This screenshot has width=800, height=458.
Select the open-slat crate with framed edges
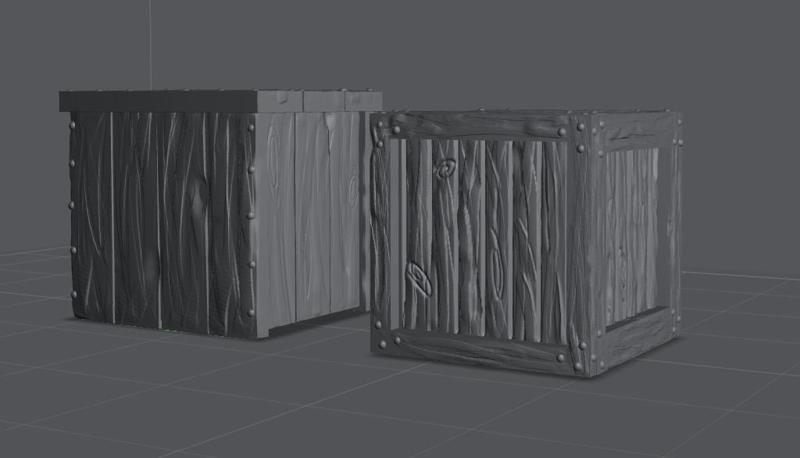[x=526, y=242]
